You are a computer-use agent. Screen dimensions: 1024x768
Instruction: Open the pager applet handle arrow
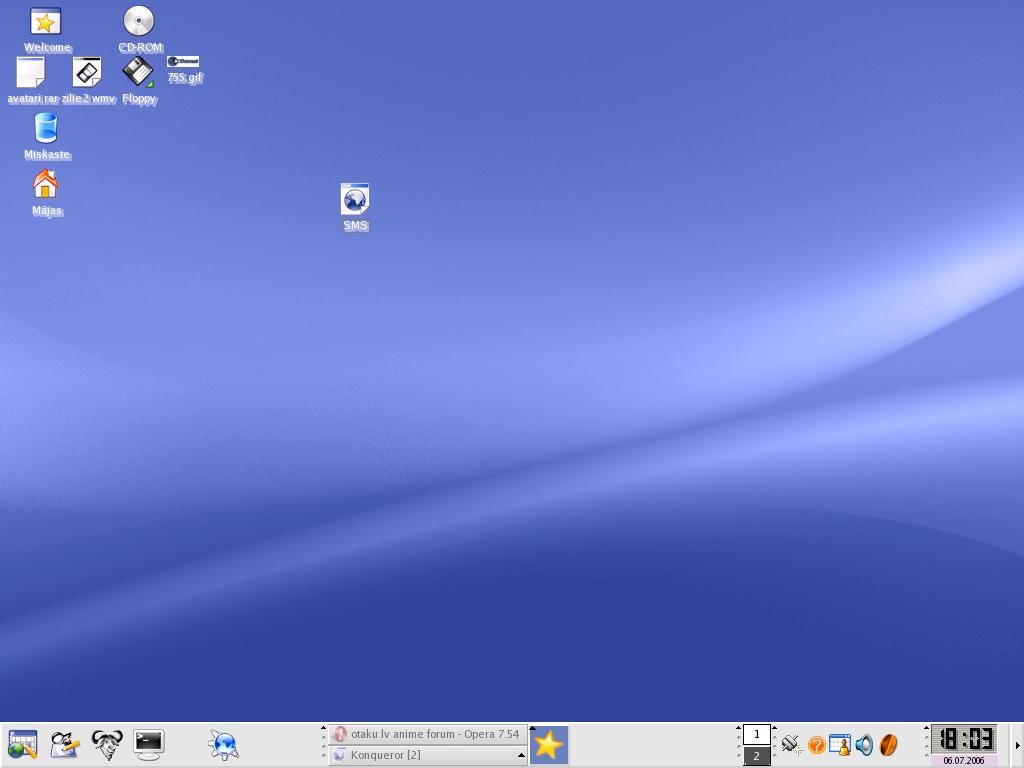739,728
